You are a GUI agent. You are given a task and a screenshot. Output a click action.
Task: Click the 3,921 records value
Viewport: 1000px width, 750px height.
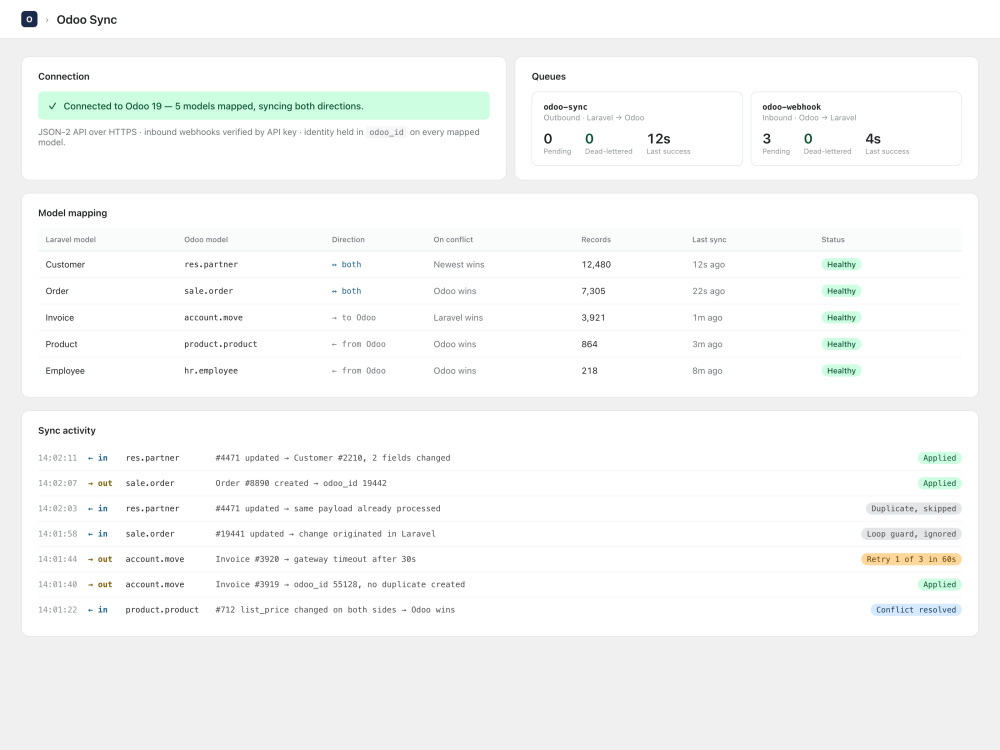coord(593,318)
